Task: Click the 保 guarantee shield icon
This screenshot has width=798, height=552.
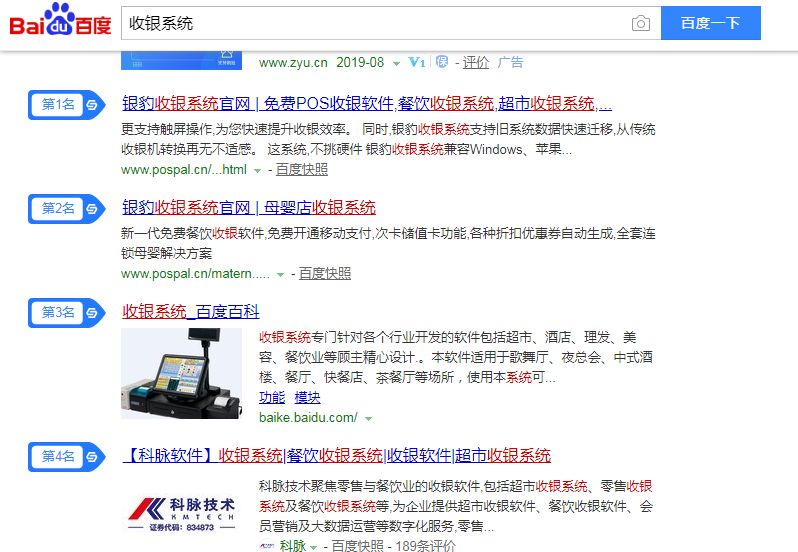Action: click(x=442, y=62)
